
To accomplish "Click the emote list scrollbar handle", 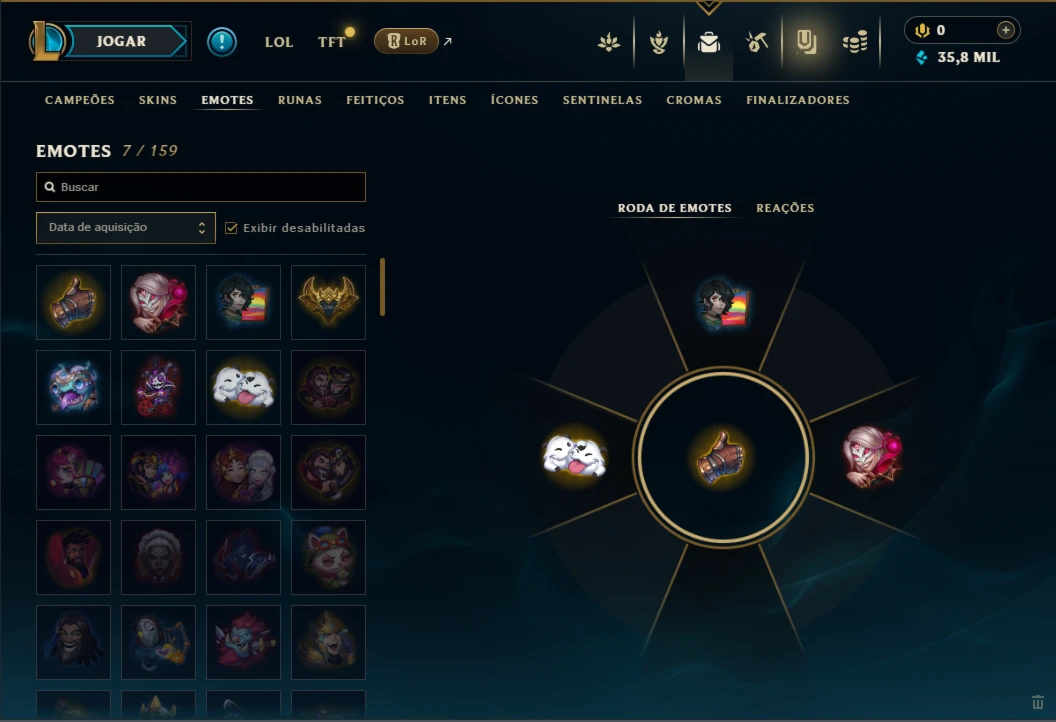I will pyautogui.click(x=383, y=287).
